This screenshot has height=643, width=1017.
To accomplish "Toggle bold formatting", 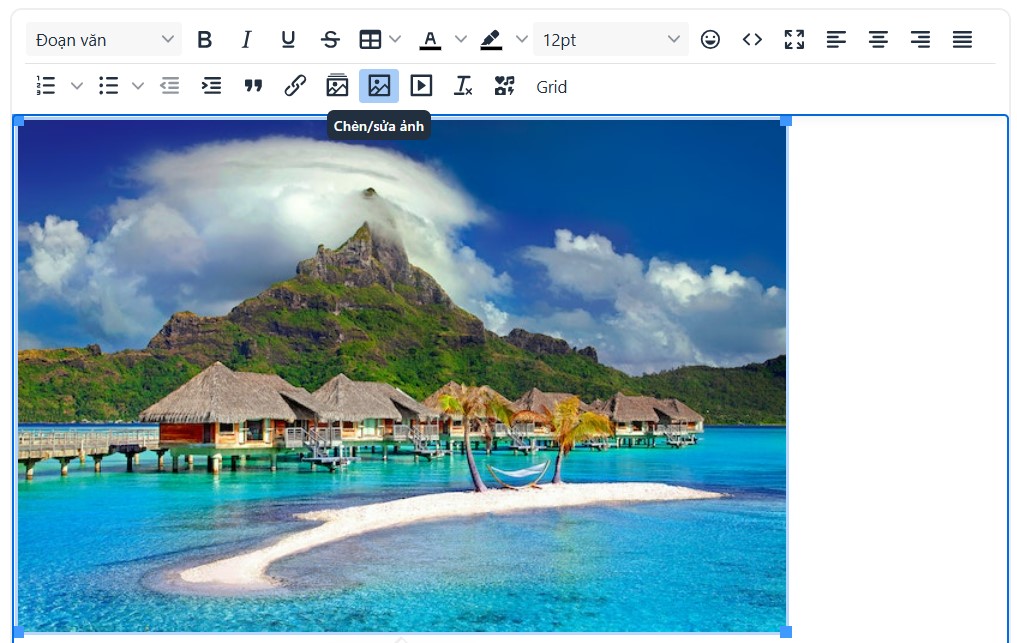I will 204,40.
